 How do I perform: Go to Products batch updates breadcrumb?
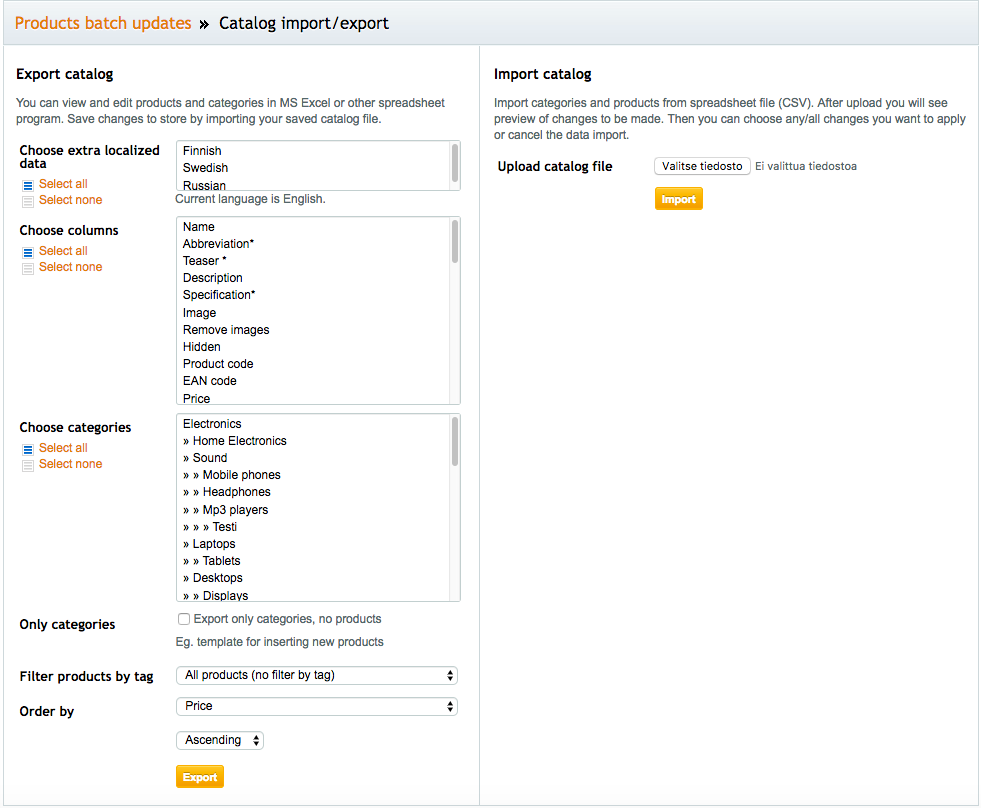point(103,23)
